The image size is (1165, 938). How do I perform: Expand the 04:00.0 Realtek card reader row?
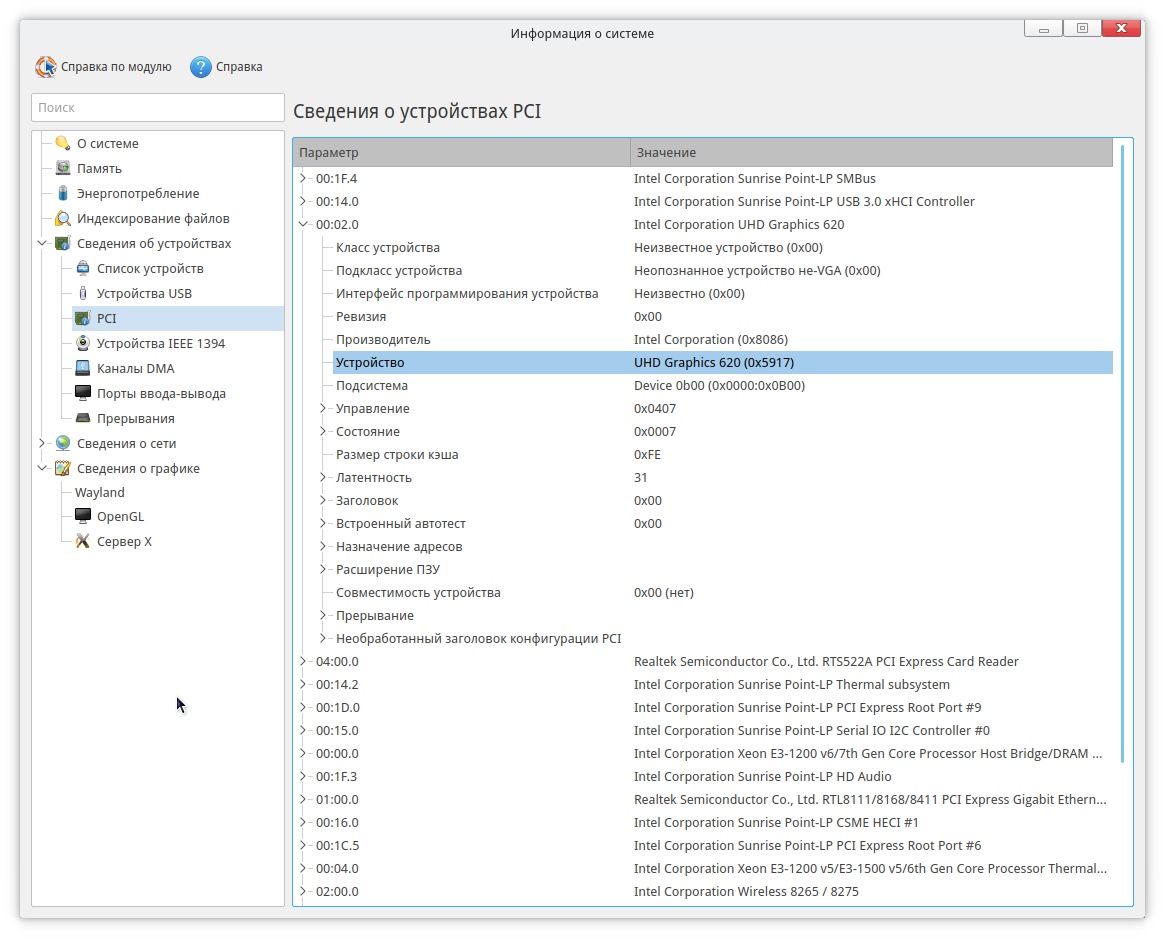(x=304, y=662)
